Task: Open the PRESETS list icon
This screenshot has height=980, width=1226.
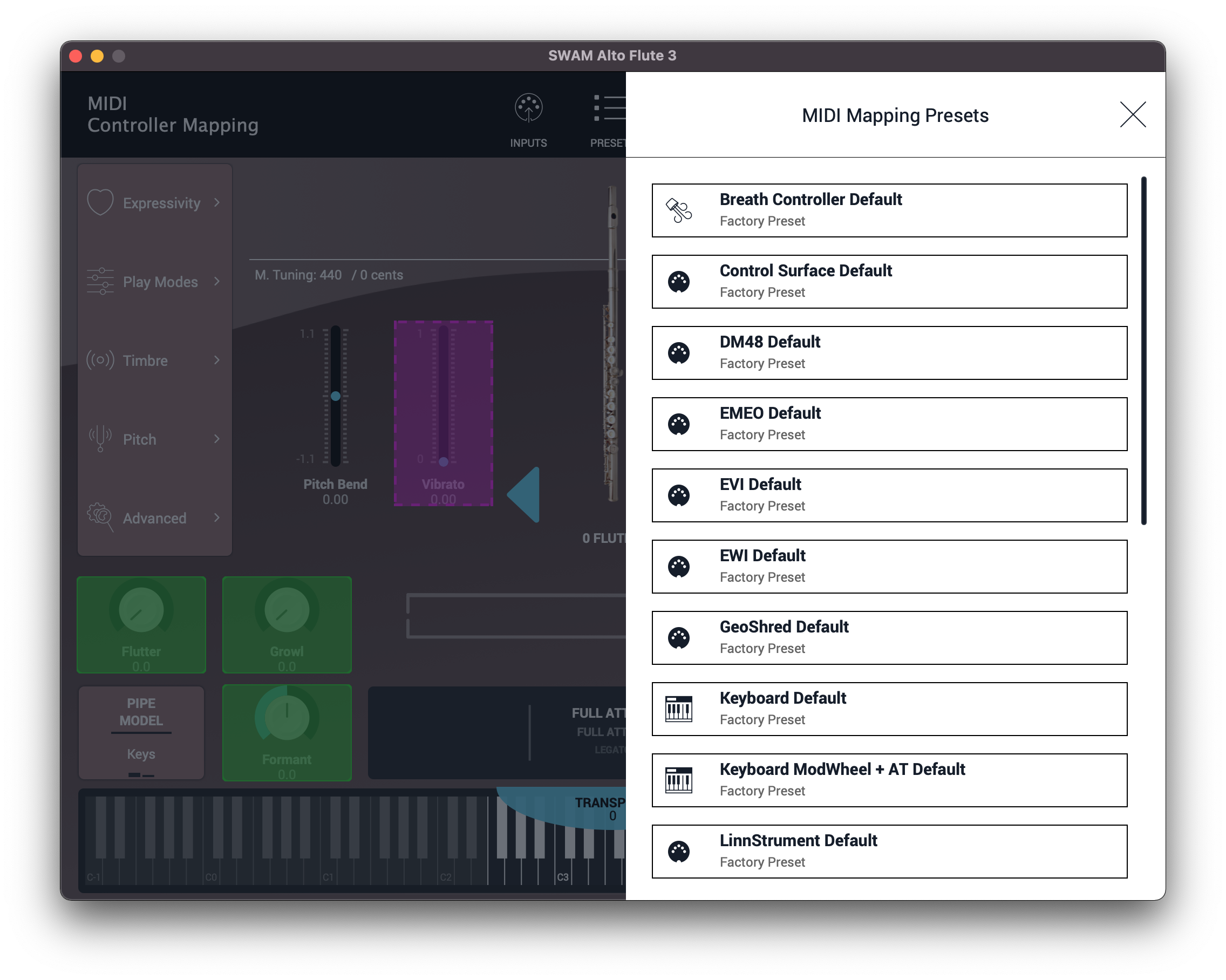Action: [609, 108]
